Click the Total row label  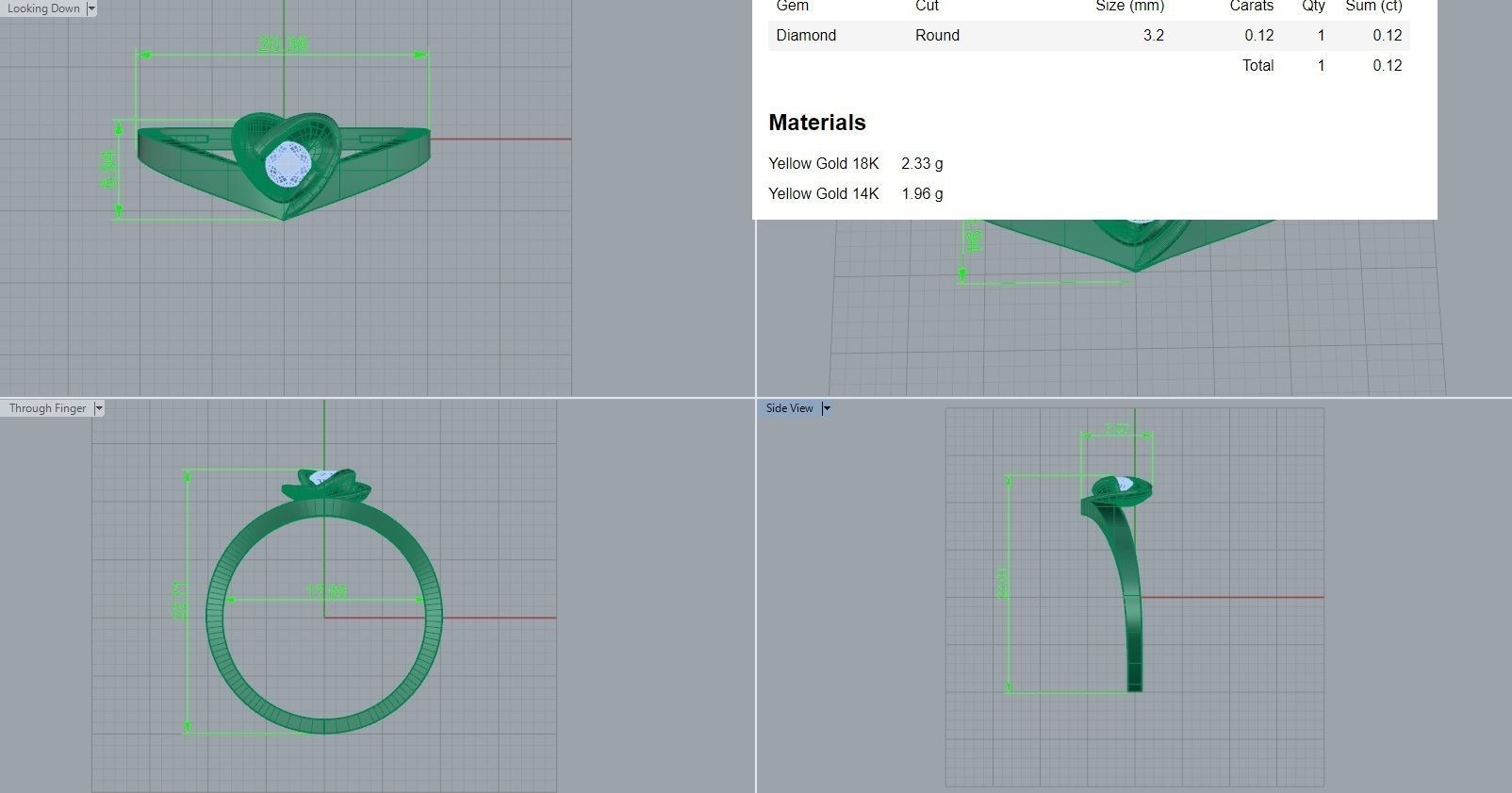1257,66
